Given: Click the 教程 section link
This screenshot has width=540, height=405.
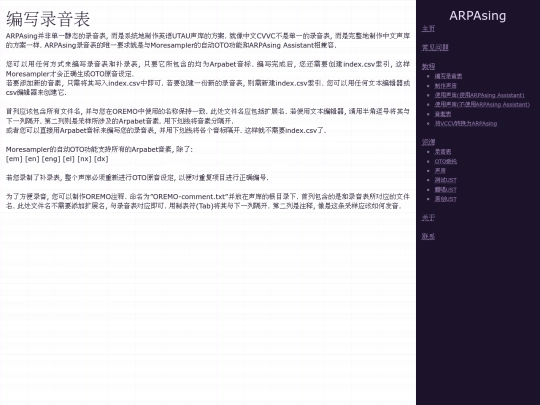Looking at the screenshot, I should tap(428, 66).
